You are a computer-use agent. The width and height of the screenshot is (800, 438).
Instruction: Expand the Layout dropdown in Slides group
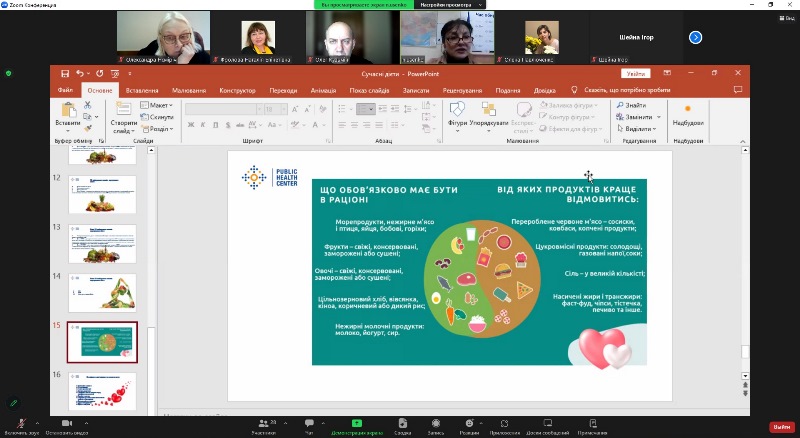[x=157, y=105]
